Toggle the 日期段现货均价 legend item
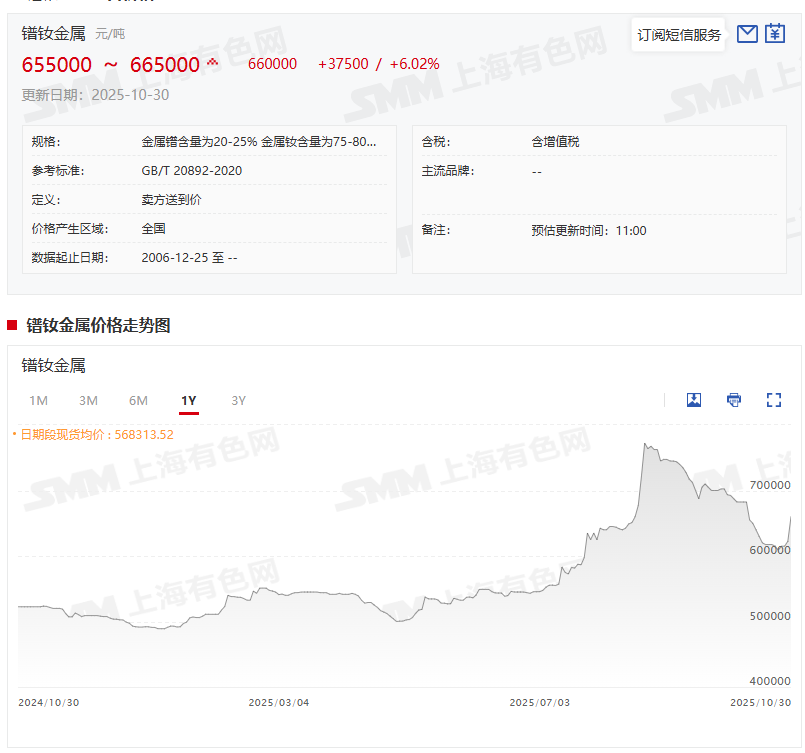Screen dimensions: 805x753 (93, 434)
